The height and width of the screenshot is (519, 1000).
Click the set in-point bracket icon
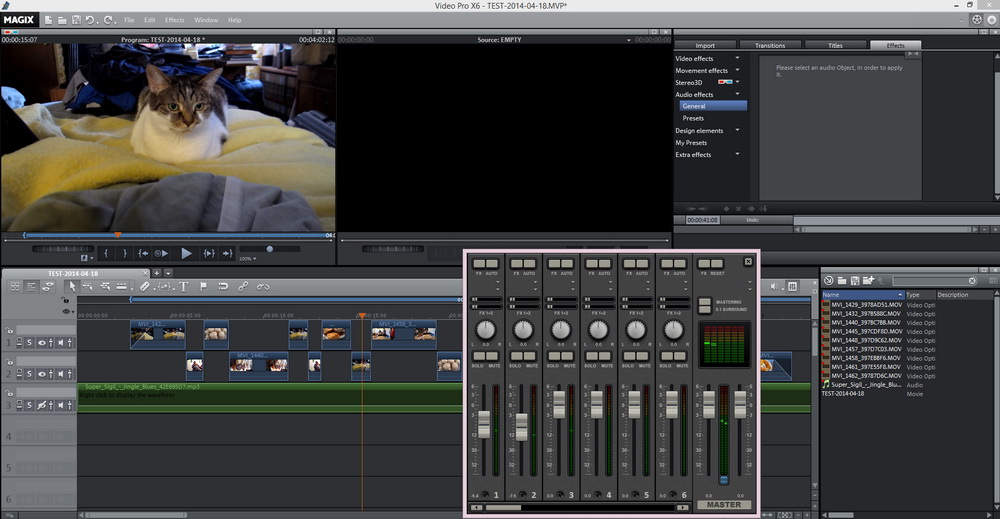click(x=106, y=254)
